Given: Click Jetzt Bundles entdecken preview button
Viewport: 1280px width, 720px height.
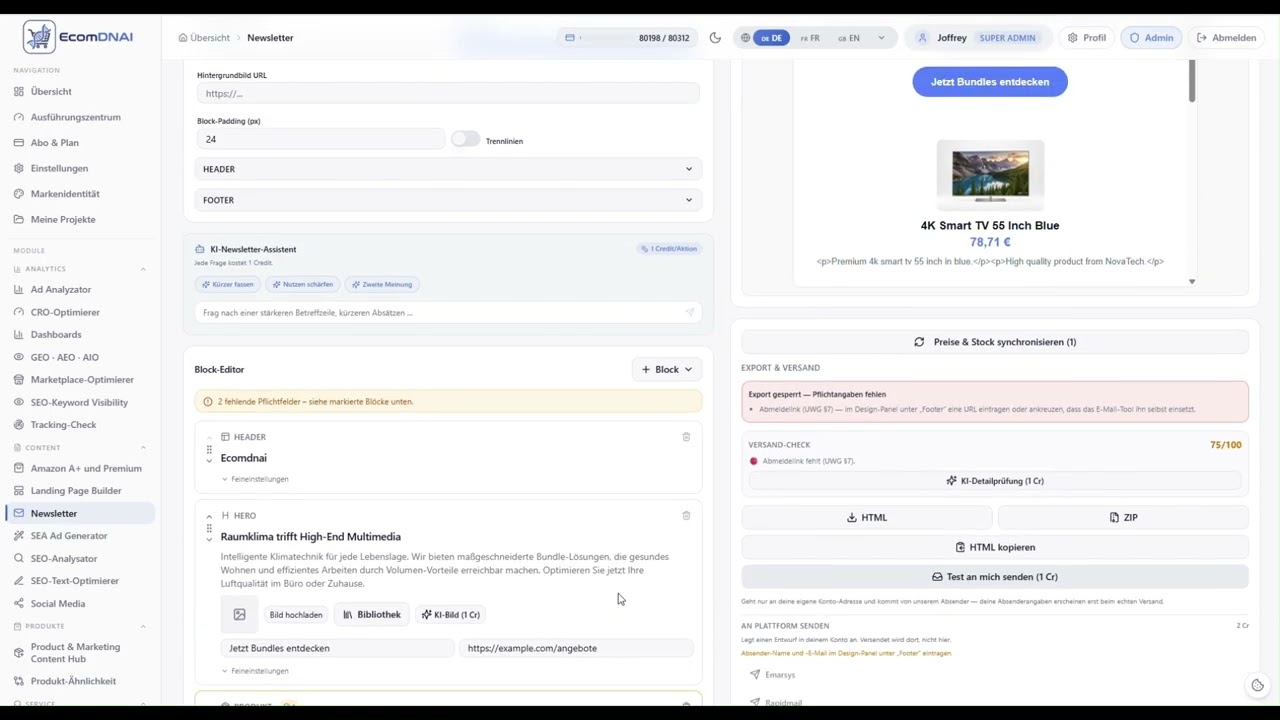Looking at the screenshot, I should tap(990, 82).
